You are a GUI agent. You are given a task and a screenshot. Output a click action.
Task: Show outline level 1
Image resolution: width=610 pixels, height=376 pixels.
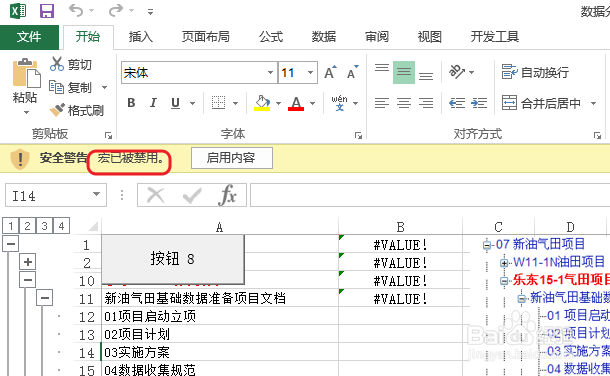click(11, 226)
